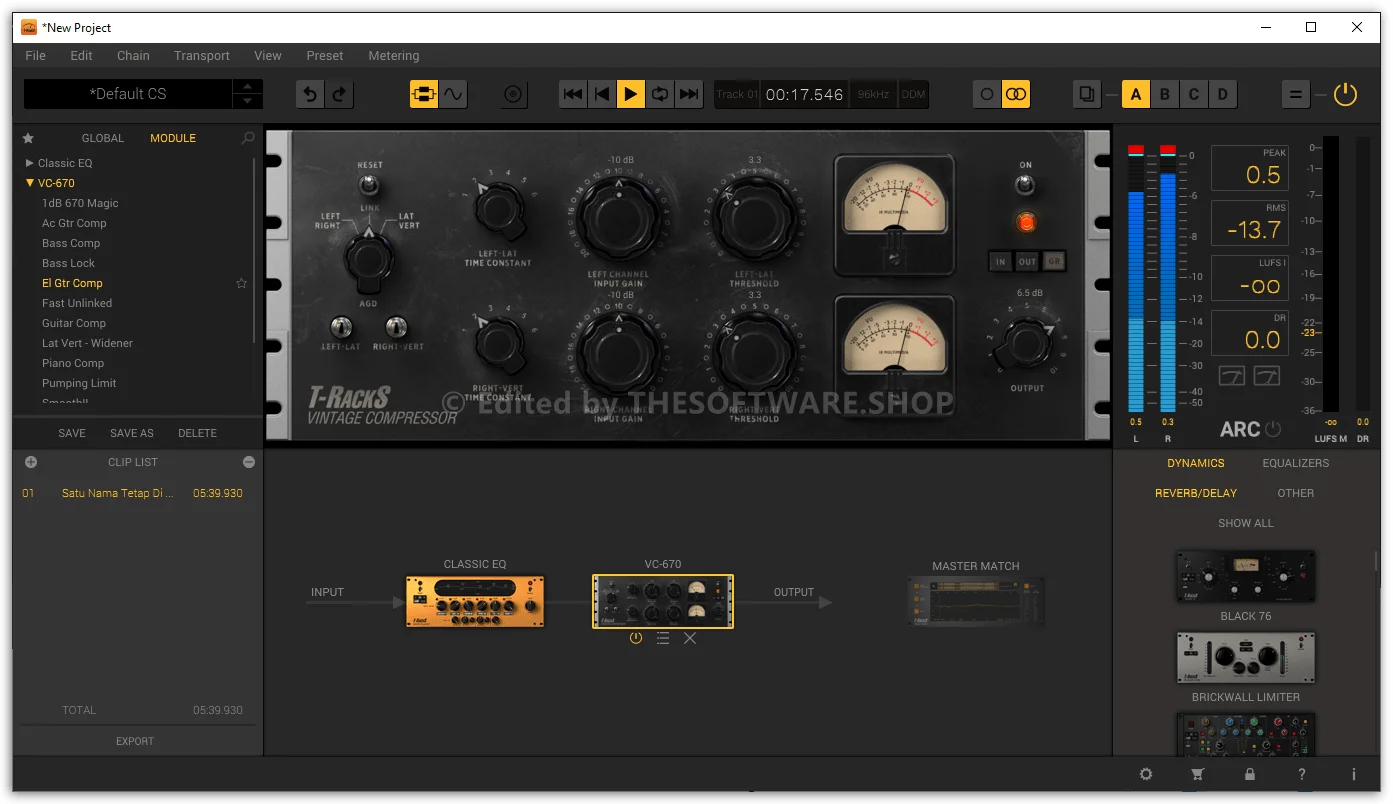This screenshot has height=804, width=1393.
Task: Step preset down arrow
Action: coord(248,101)
